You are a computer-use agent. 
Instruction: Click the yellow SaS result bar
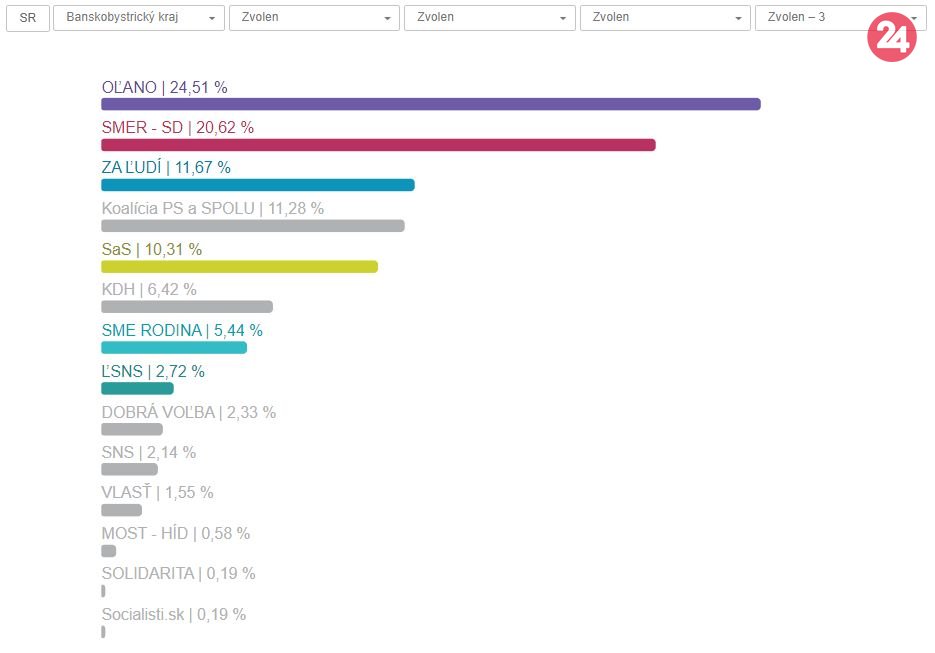click(x=239, y=267)
